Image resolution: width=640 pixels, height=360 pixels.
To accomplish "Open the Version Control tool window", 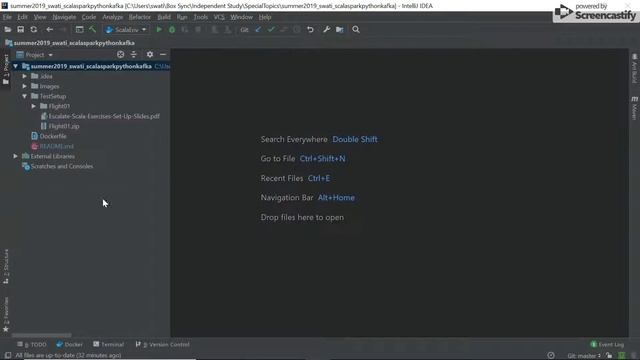I will click(162, 344).
